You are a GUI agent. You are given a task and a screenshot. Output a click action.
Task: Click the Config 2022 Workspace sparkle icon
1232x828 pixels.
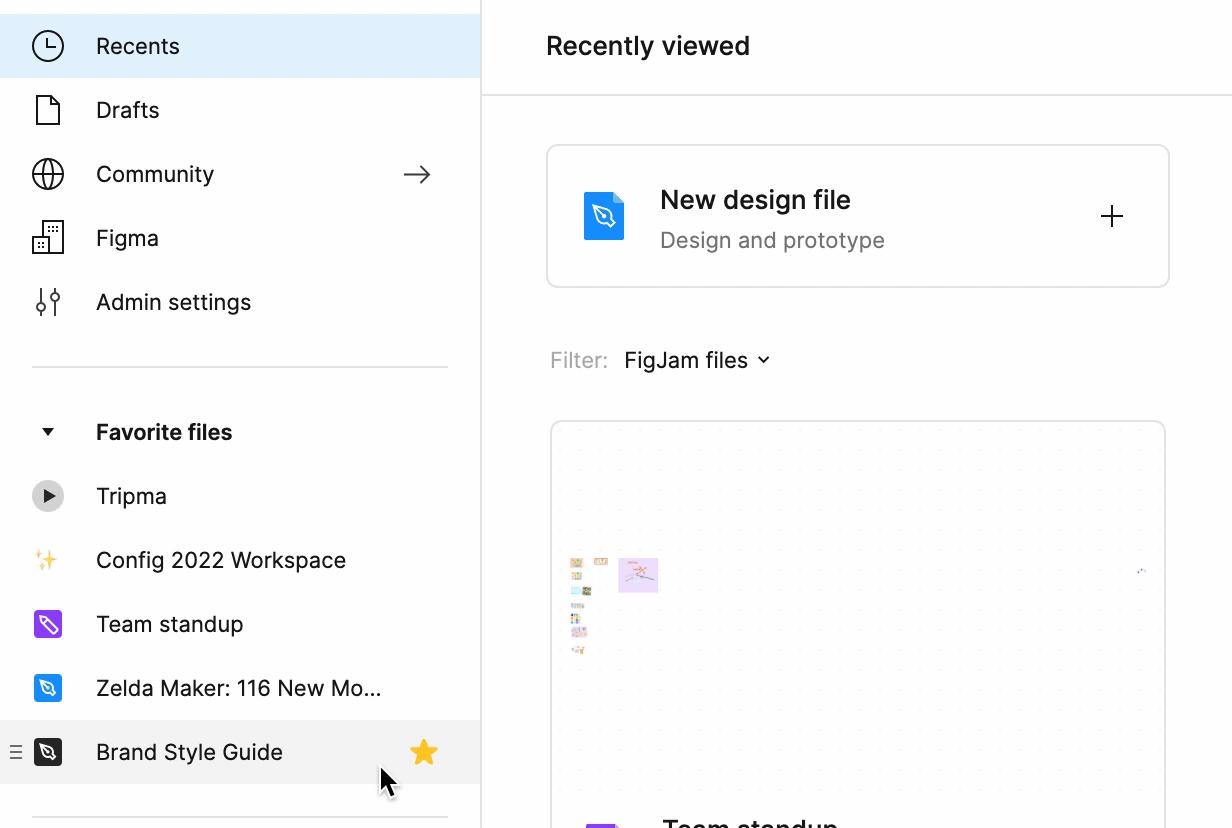(x=48, y=560)
